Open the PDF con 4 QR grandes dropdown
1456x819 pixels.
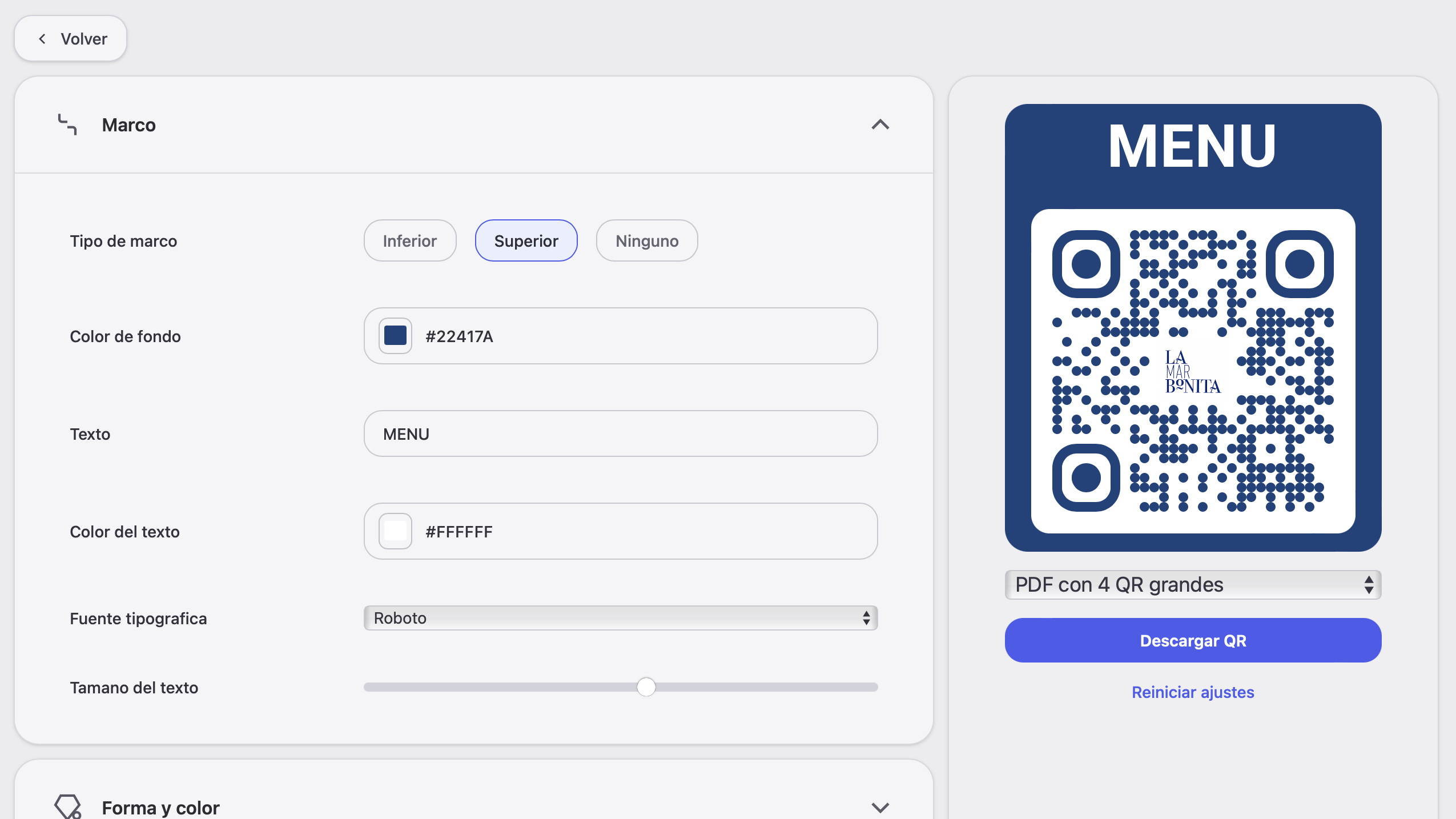point(1193,584)
